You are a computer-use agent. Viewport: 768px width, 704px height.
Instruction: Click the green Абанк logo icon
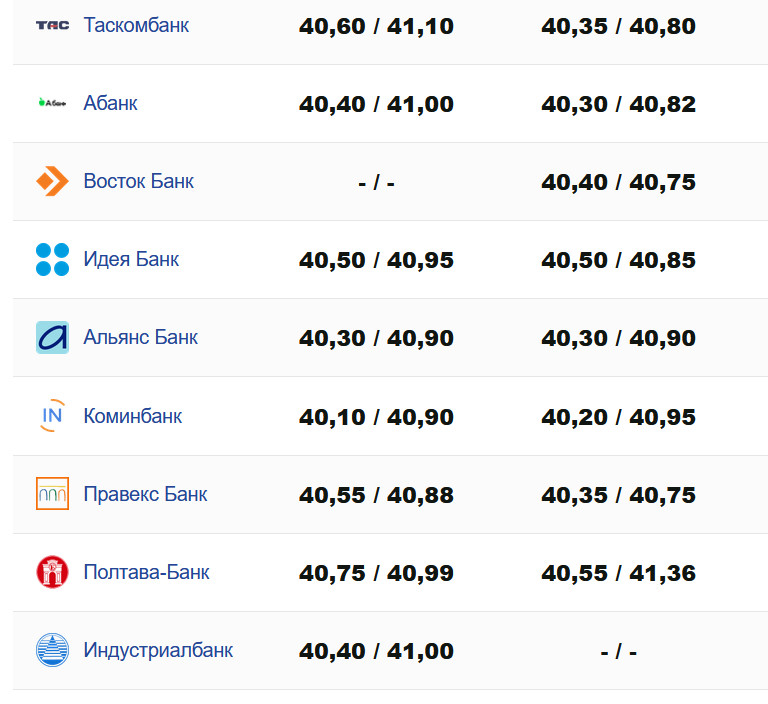52,103
